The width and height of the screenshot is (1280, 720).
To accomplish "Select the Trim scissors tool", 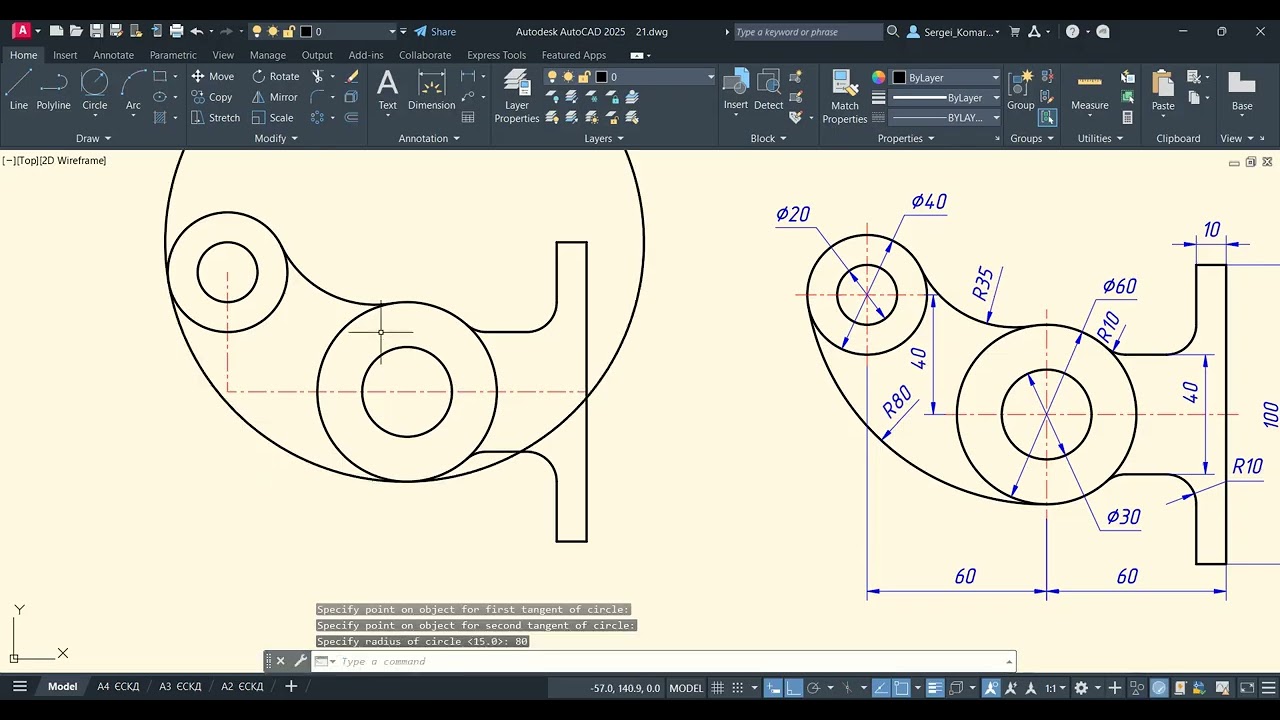I will pyautogui.click(x=318, y=76).
